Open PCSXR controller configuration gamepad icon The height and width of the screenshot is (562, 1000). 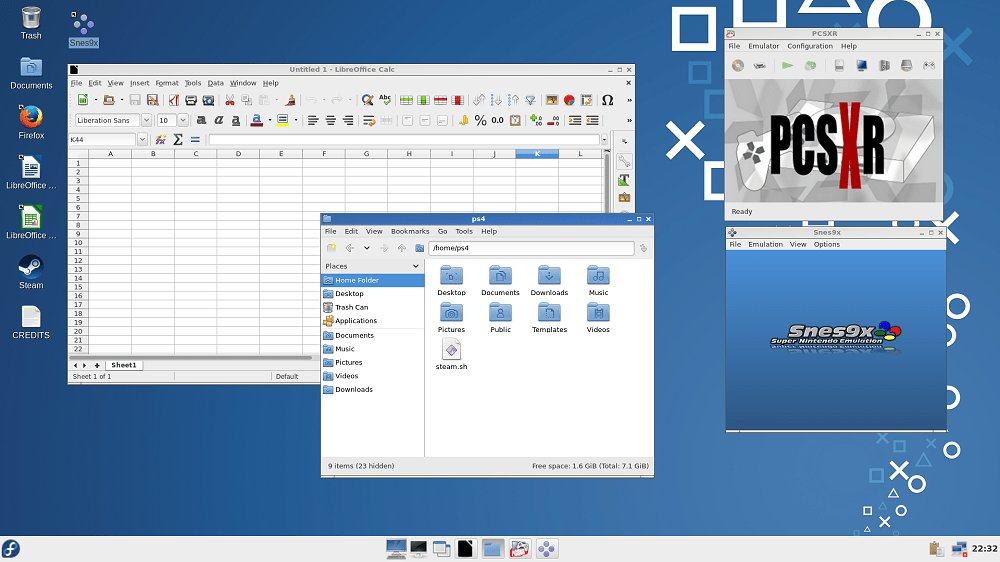[x=929, y=65]
